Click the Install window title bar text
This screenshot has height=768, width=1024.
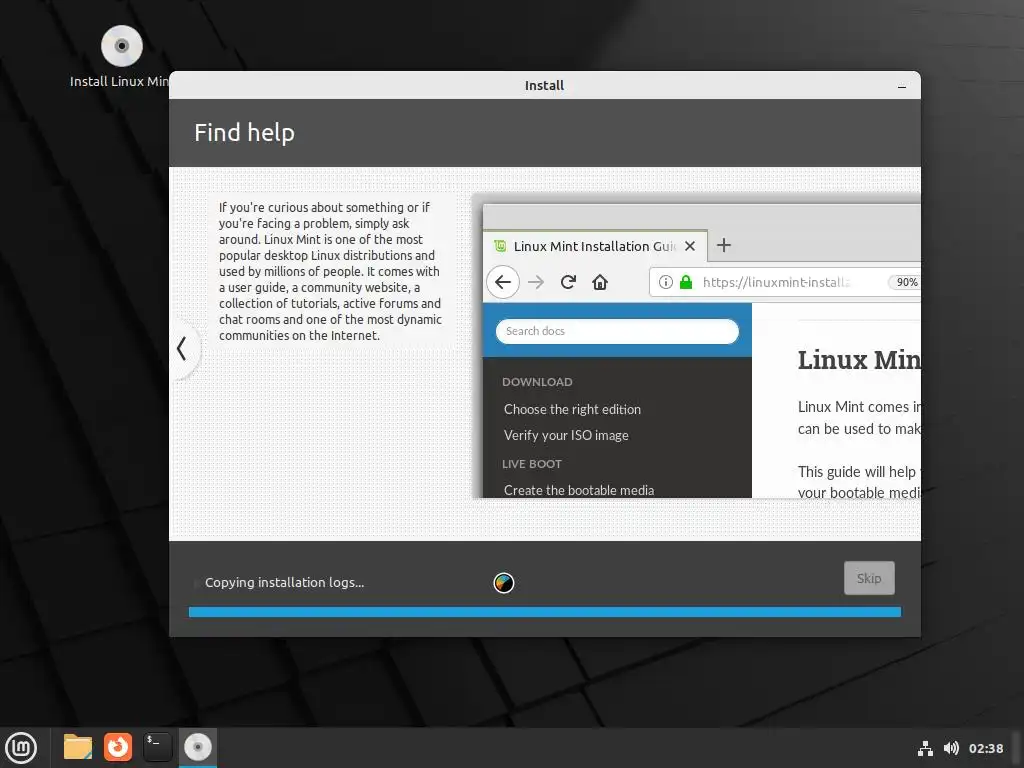pyautogui.click(x=544, y=86)
